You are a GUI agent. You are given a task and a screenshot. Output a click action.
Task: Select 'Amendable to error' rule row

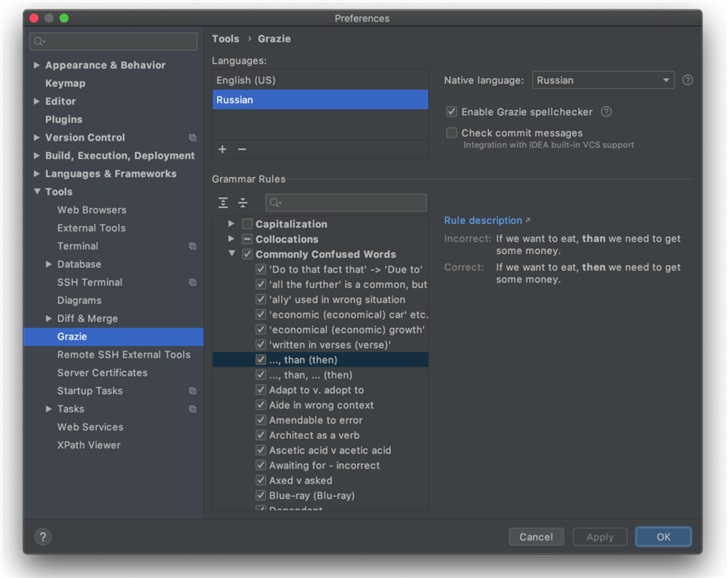click(x=320, y=420)
